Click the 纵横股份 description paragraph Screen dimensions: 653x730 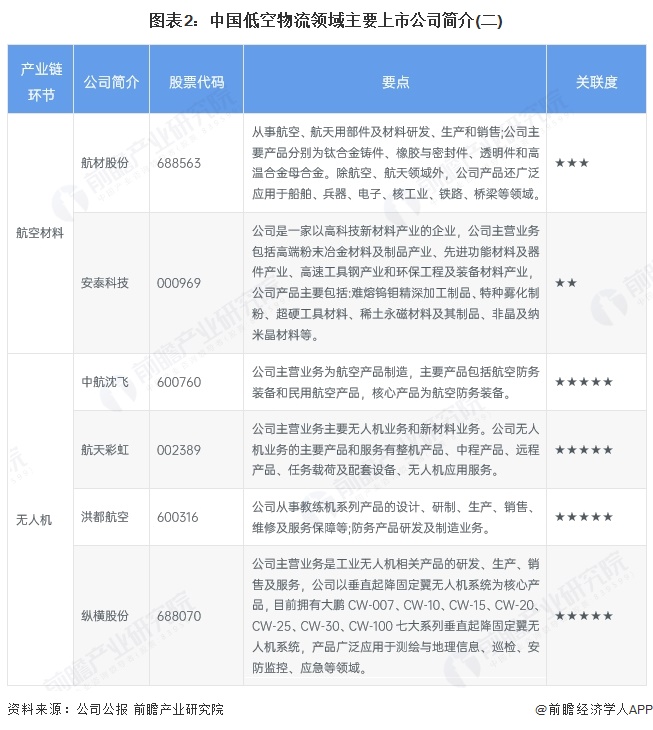tap(396, 616)
